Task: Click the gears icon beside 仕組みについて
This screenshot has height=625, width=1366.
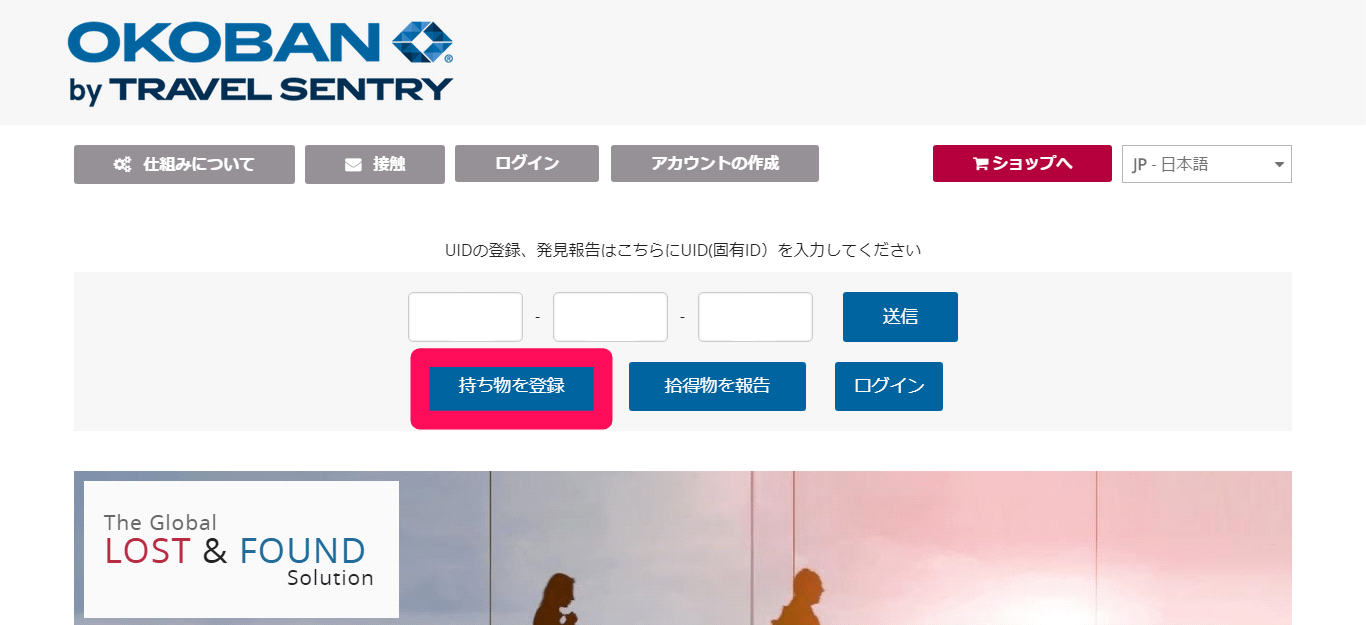Action: [x=122, y=164]
